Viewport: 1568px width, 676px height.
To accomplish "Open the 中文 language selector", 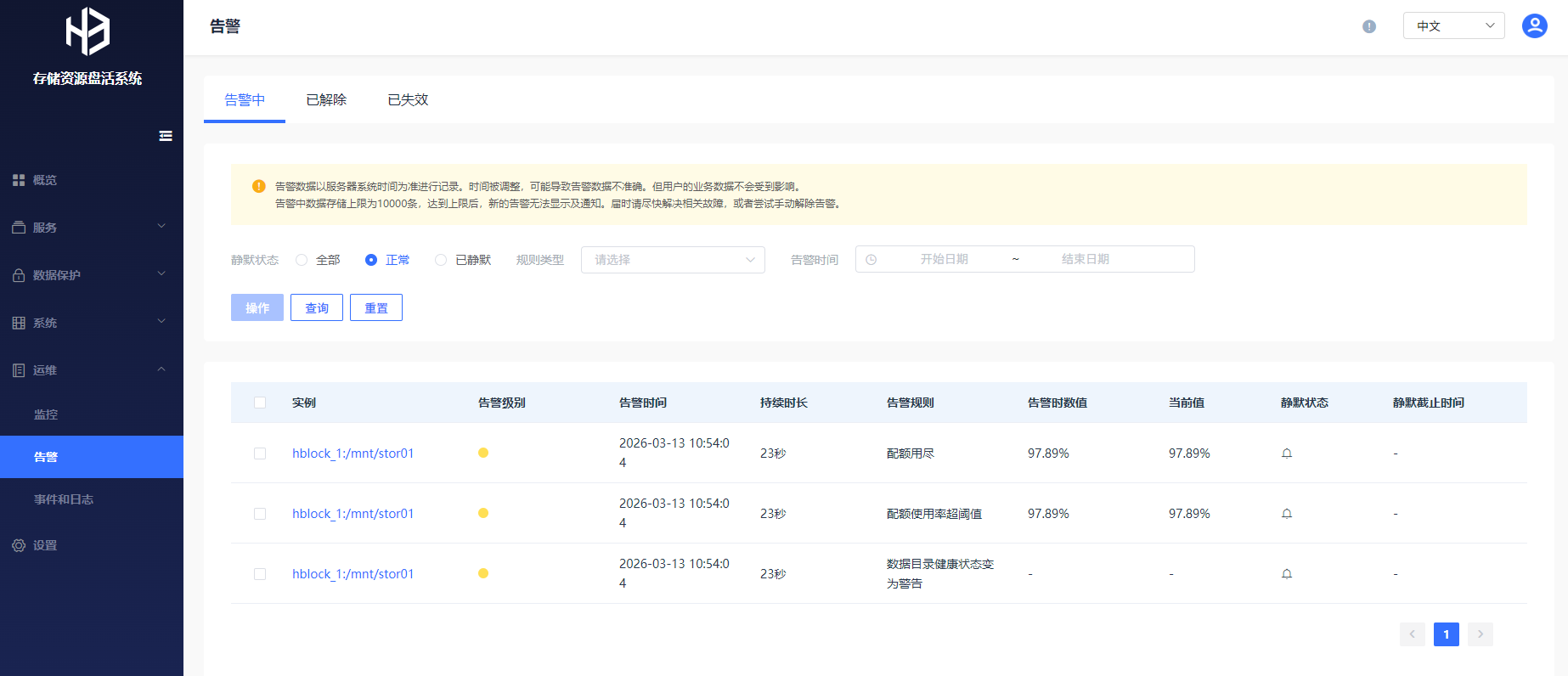I will click(x=1453, y=26).
